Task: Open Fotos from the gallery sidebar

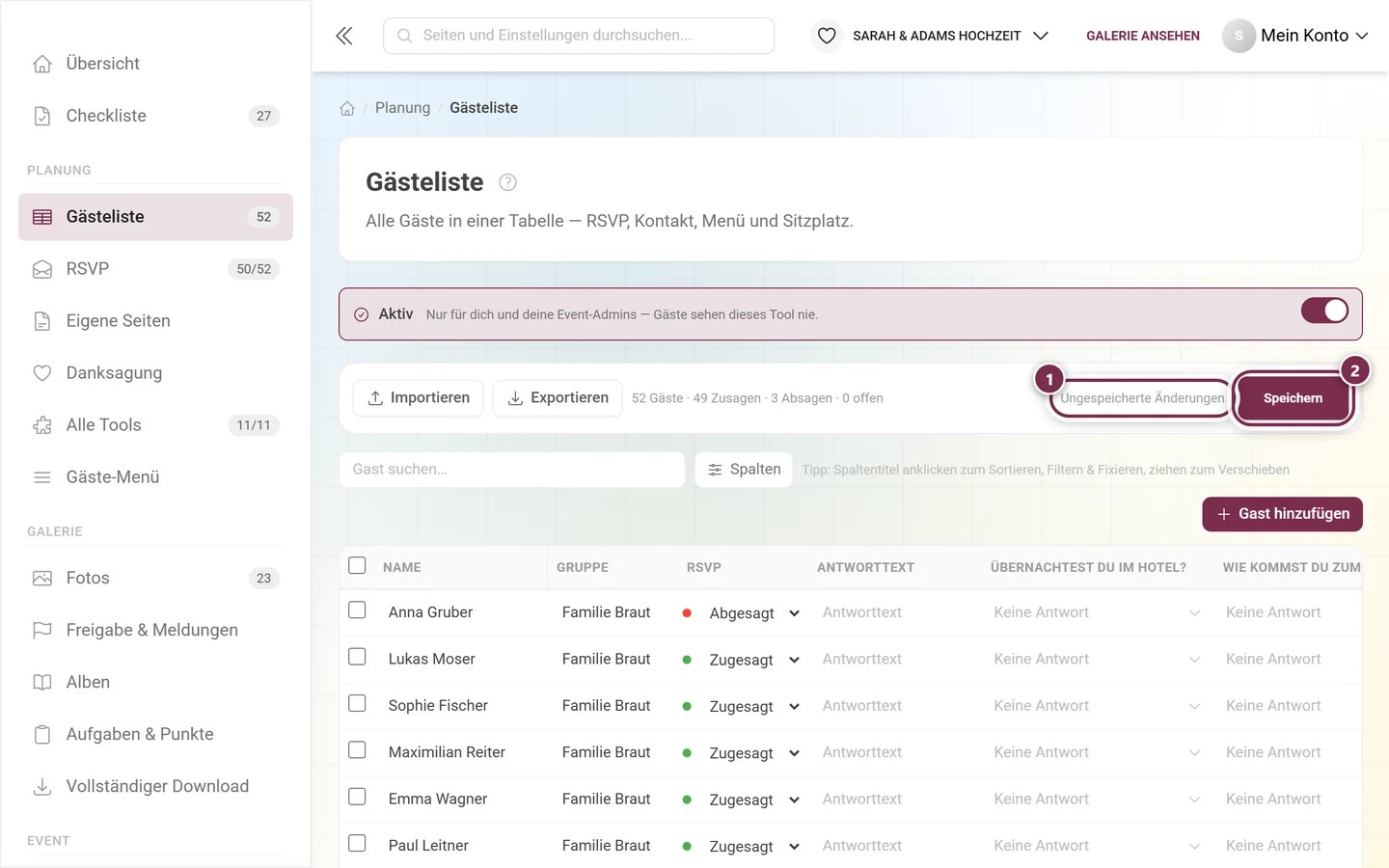Action: (155, 578)
